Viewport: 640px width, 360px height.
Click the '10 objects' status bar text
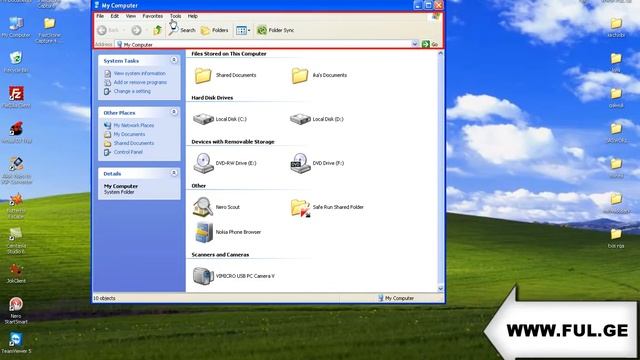[x=104, y=298]
